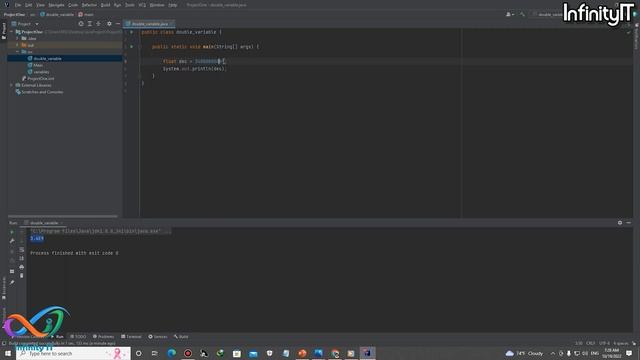Click run gutter icon beside class declaration

(x=131, y=32)
